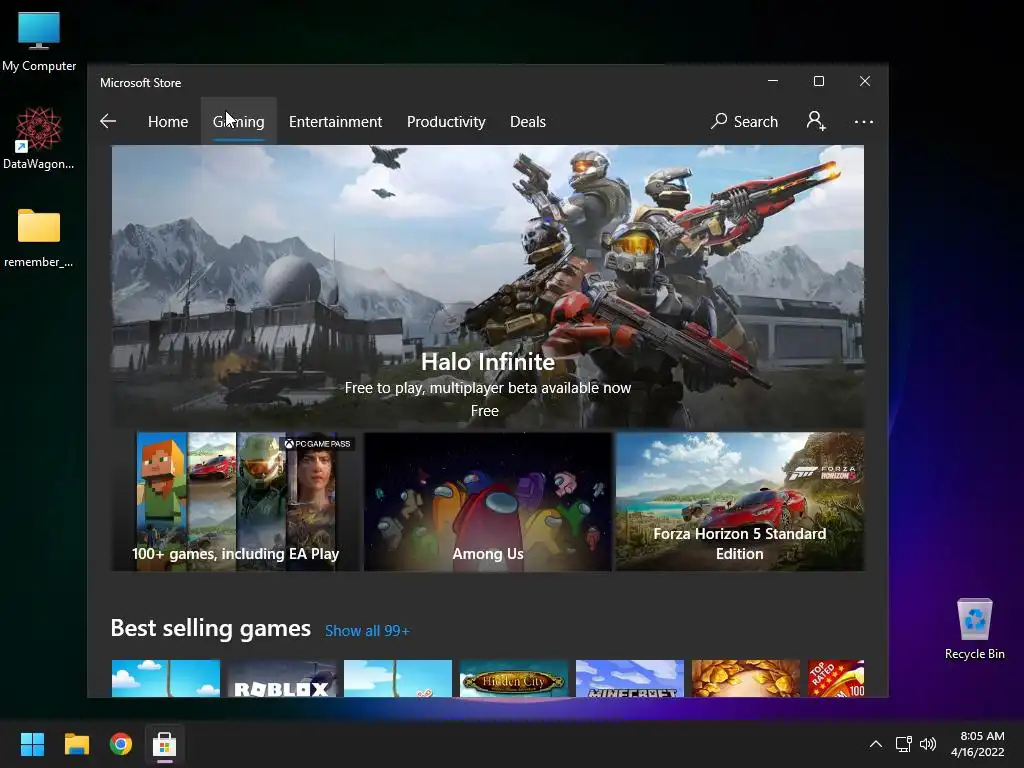Open the golden laurel game thumbnail
Viewport: 1024px width, 768px height.
coord(746,679)
